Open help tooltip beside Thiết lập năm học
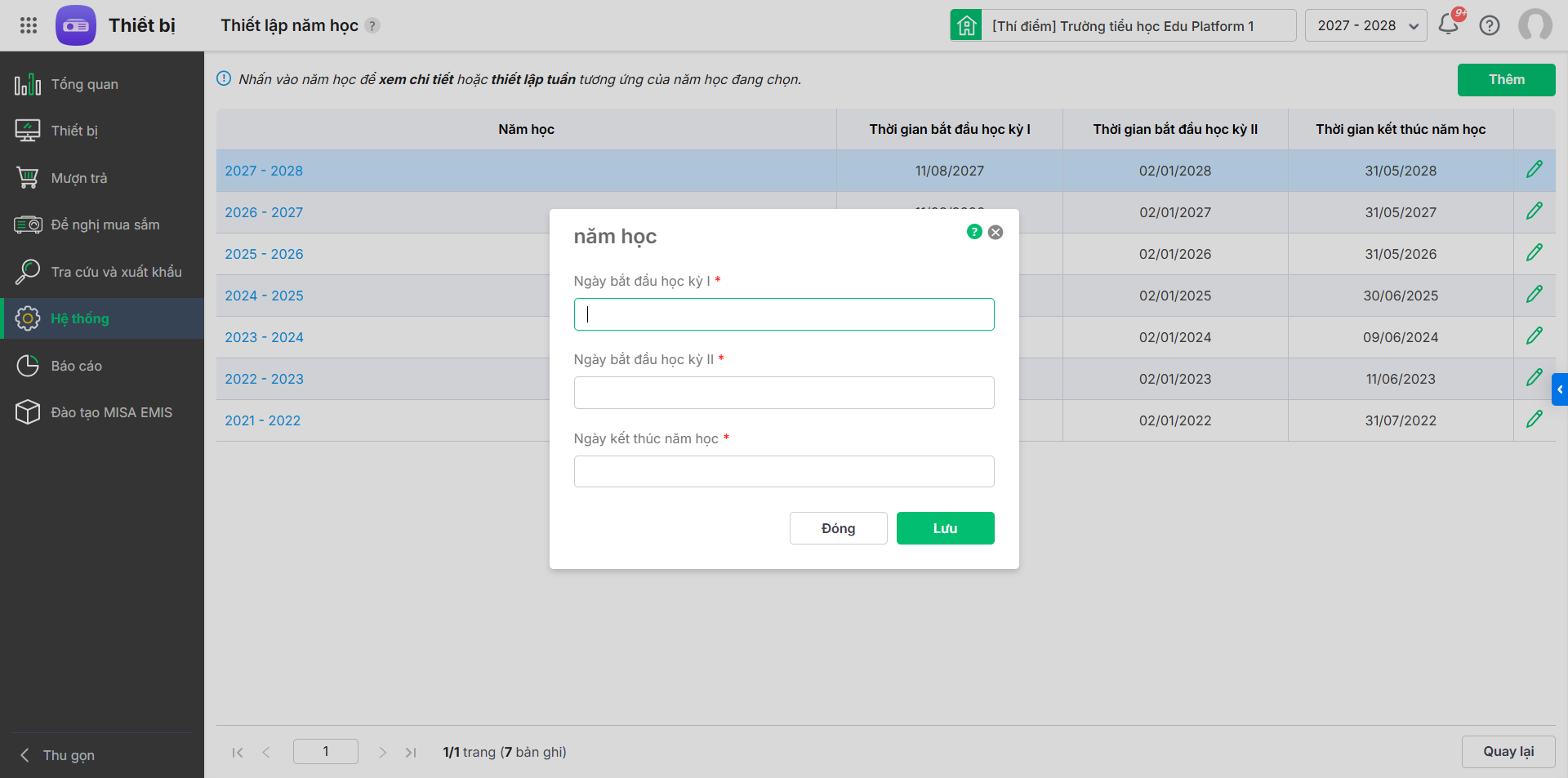This screenshot has width=1568, height=778. [372, 25]
